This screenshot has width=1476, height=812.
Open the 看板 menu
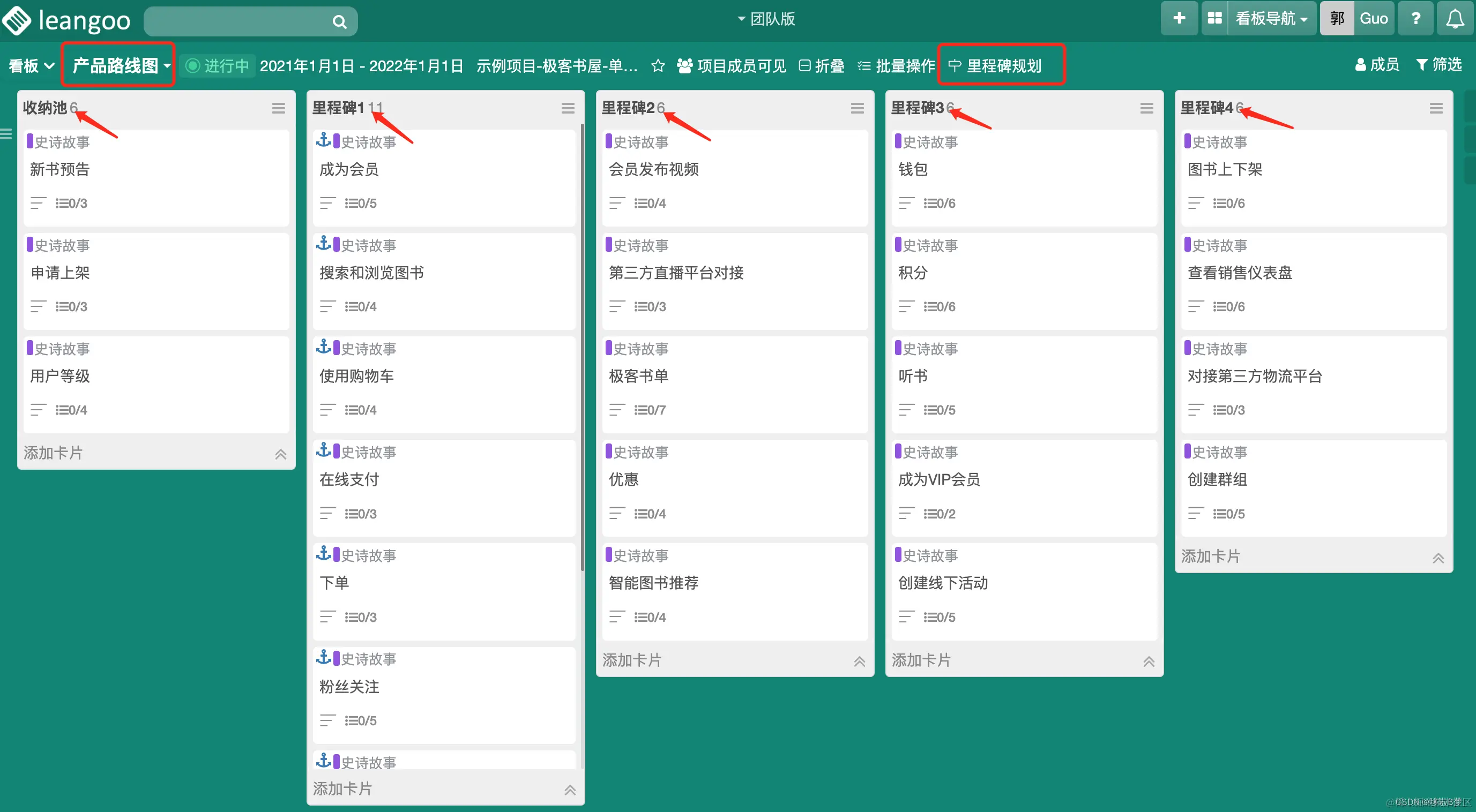(x=31, y=66)
